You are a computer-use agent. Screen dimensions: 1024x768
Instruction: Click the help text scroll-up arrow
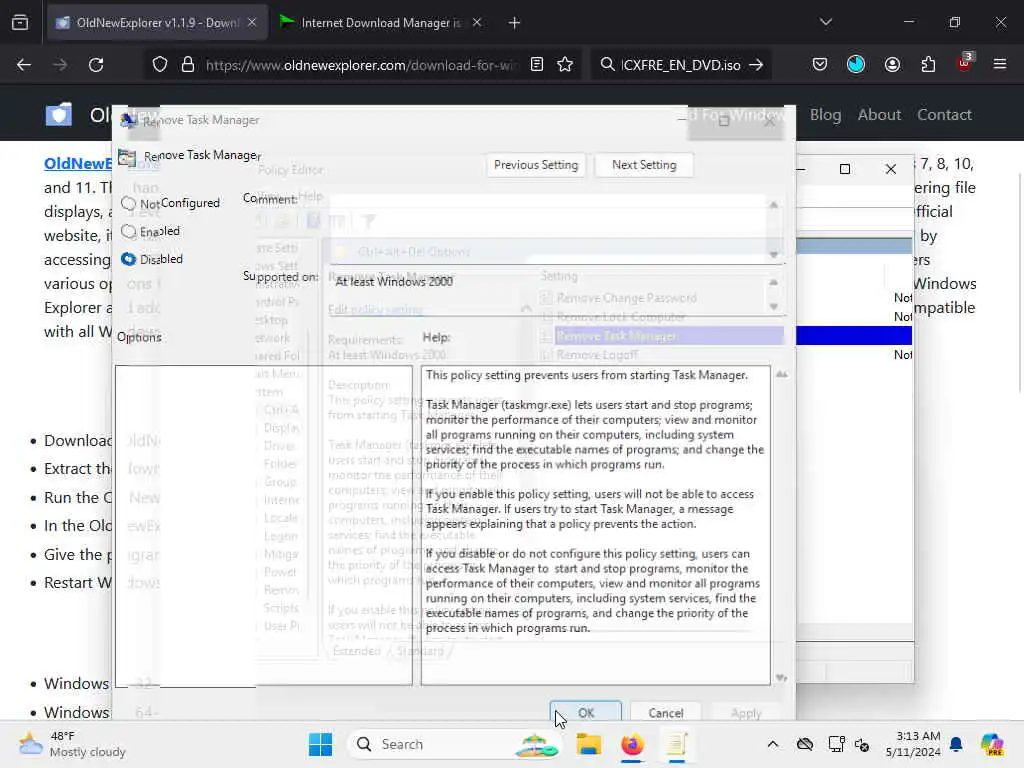pos(781,375)
